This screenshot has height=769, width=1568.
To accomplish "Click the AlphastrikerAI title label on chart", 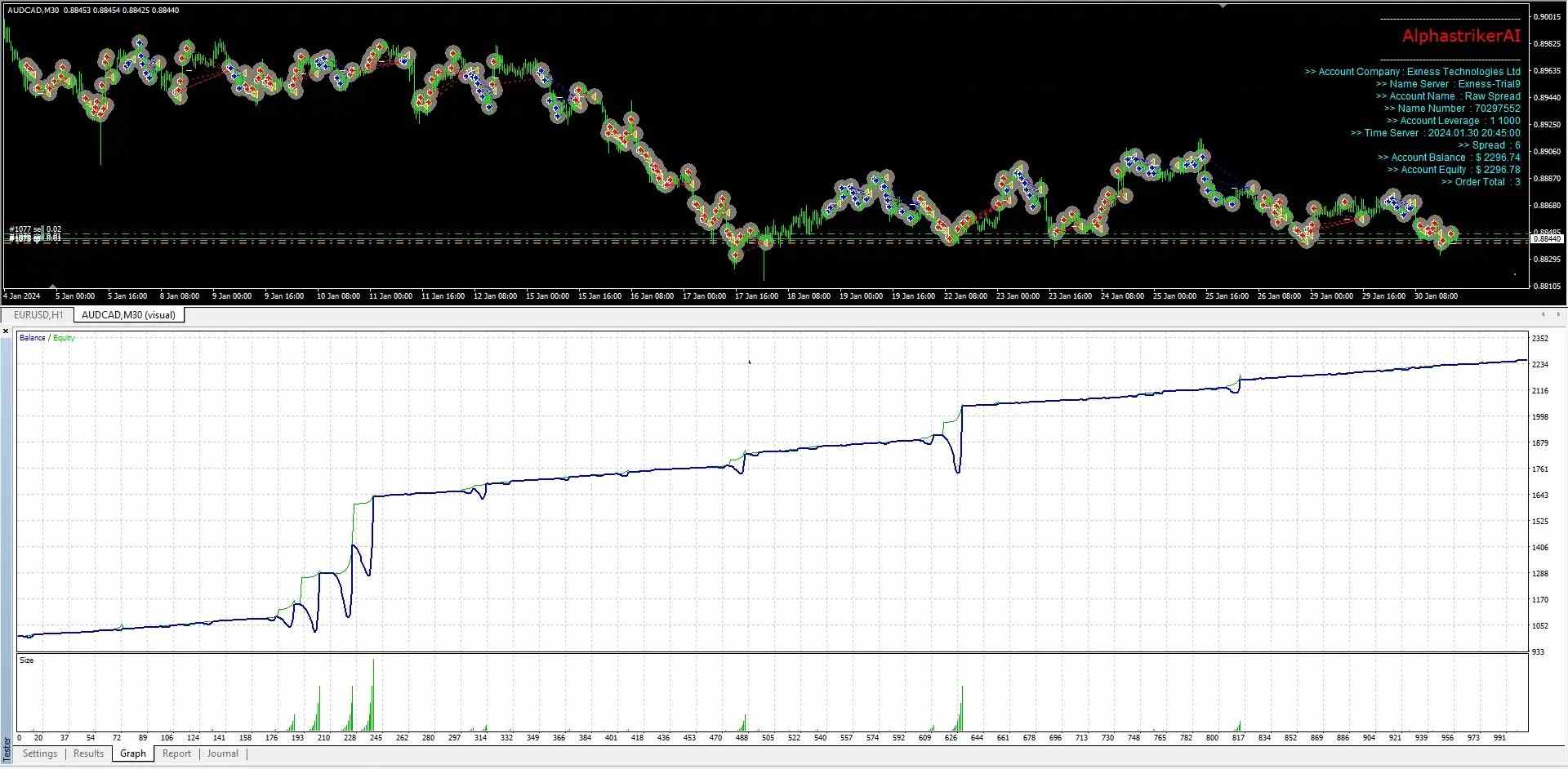I will (1461, 36).
